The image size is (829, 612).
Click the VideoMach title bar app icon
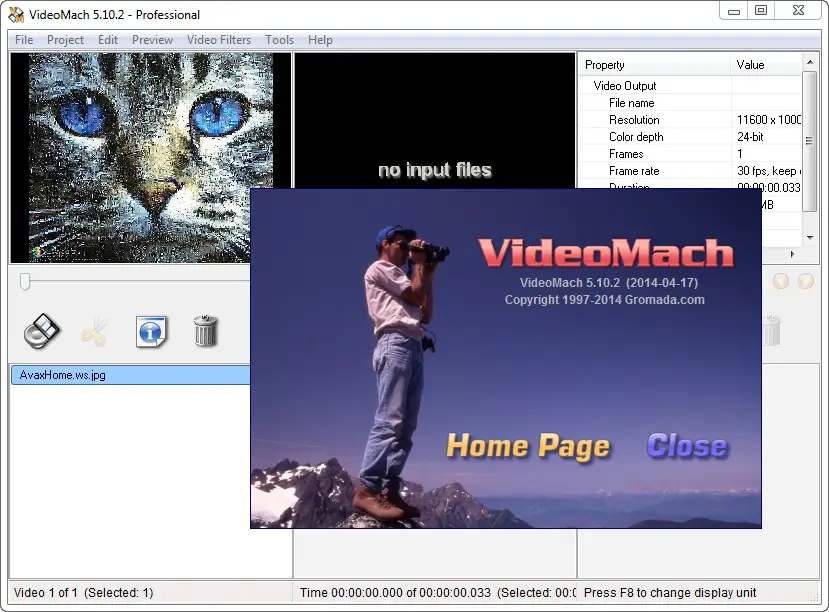pyautogui.click(x=16, y=14)
